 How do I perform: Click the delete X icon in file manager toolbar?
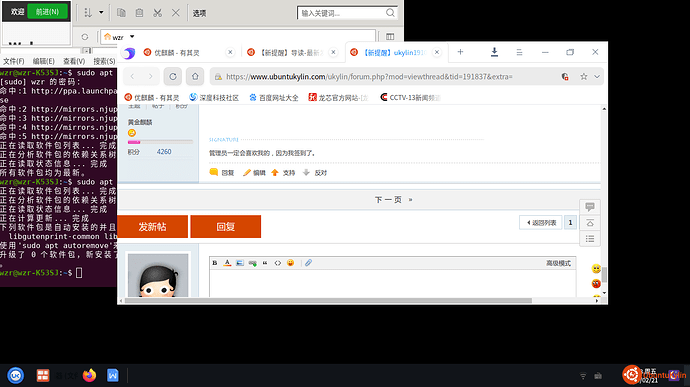(x=176, y=13)
